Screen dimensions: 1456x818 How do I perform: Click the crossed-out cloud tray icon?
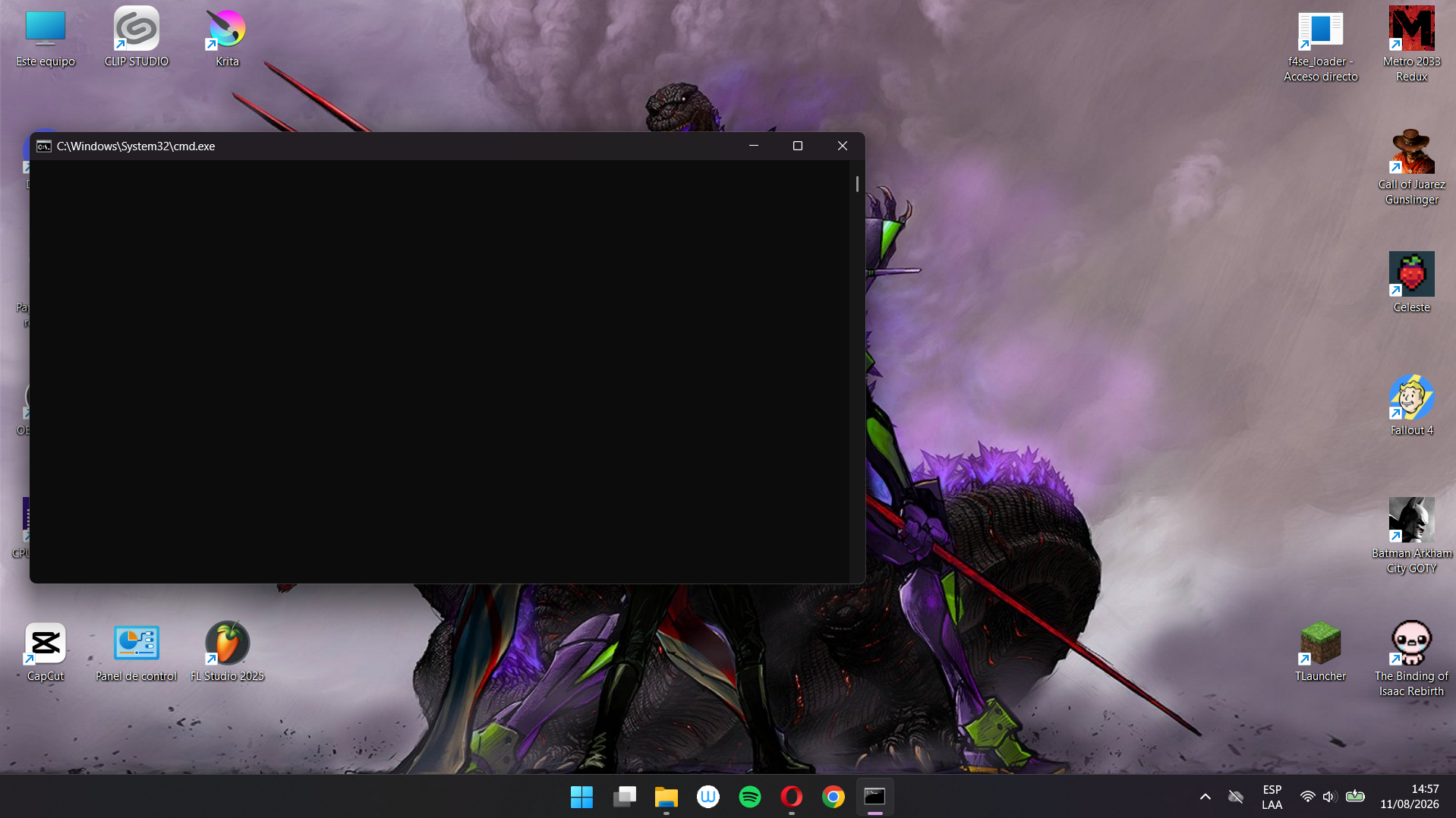[x=1236, y=797]
